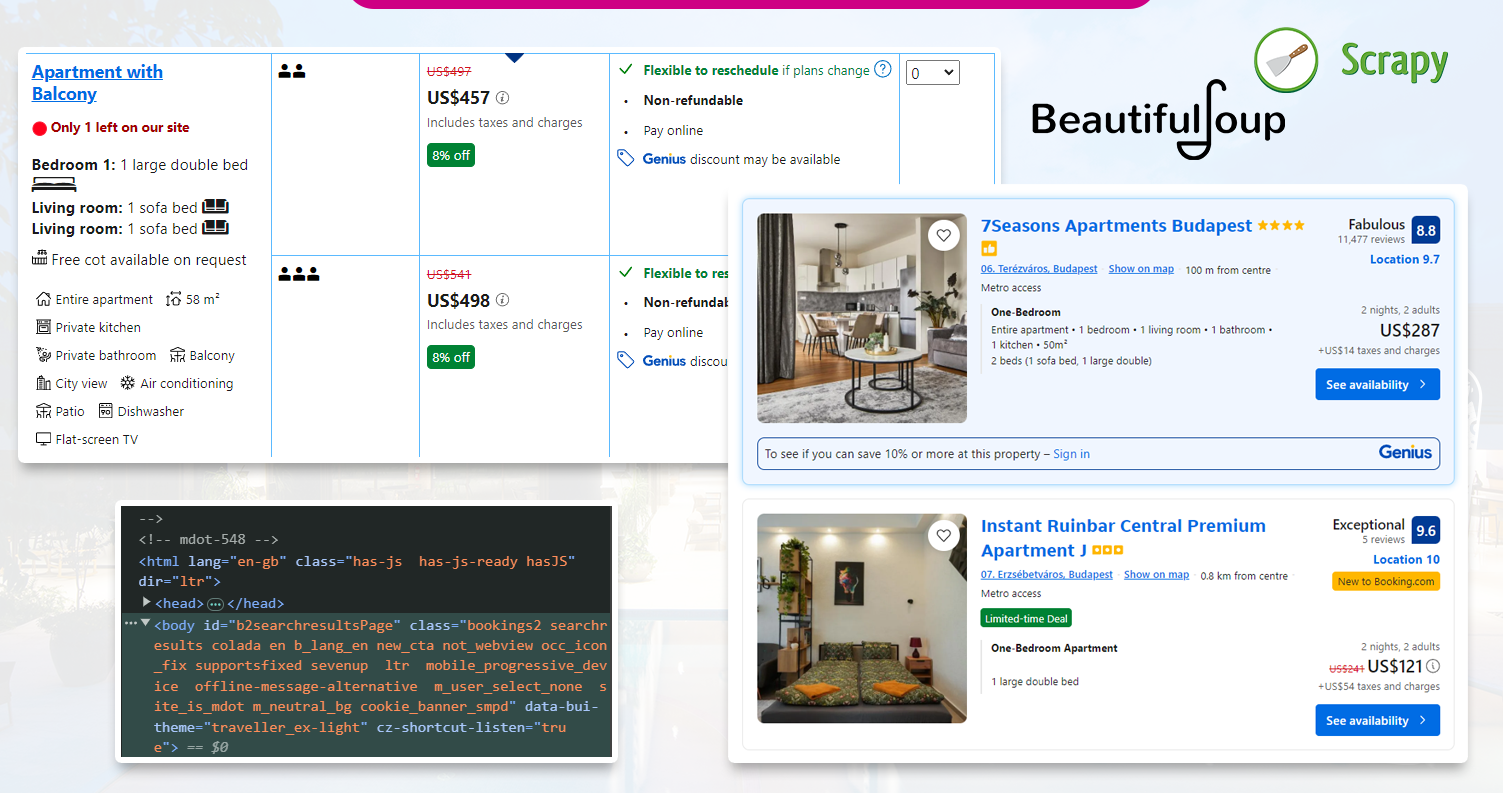
Task: Expand the head element disclosure triangle
Action: [x=148, y=603]
